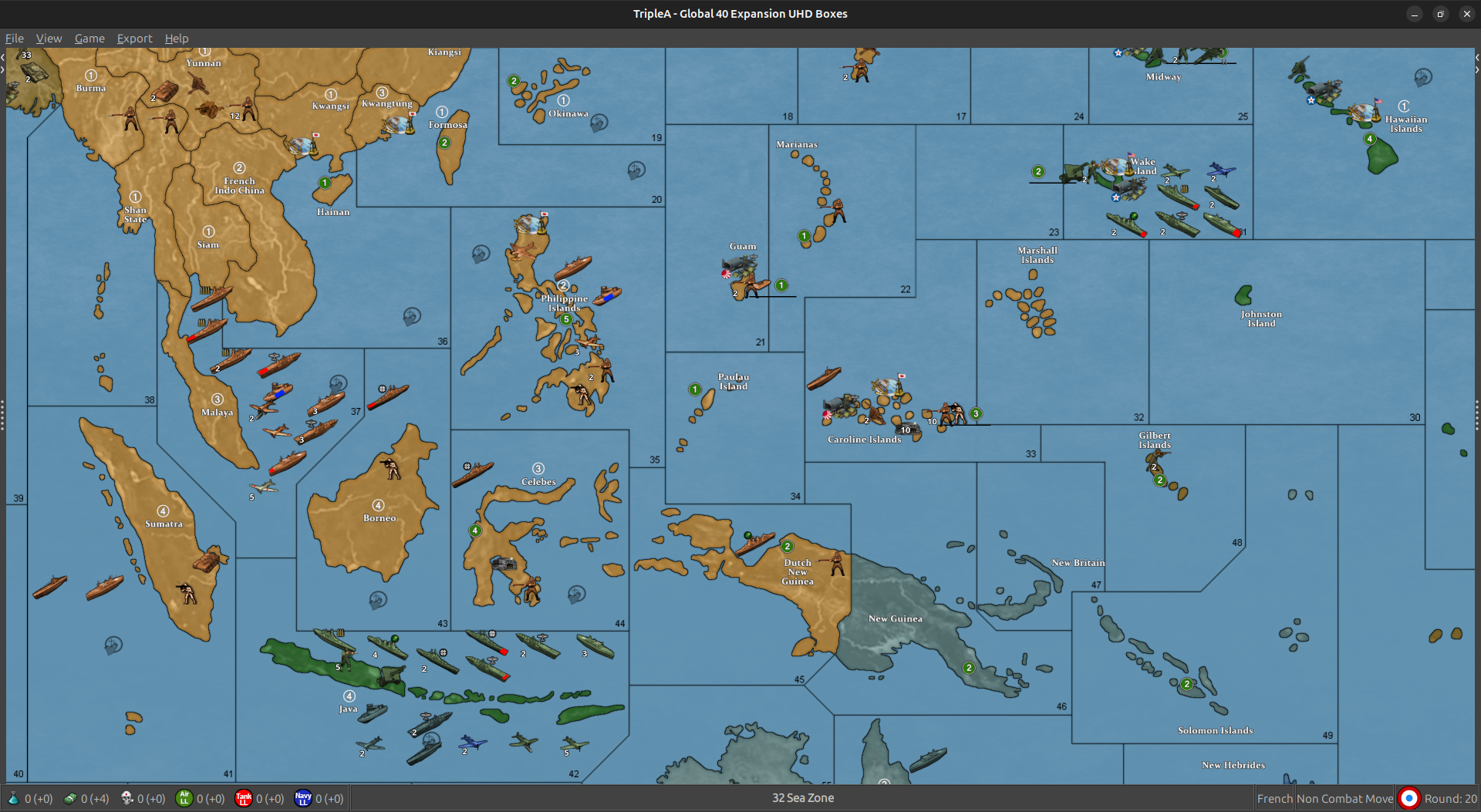Open the Game menu
Image resolution: width=1481 pixels, height=812 pixels.
[x=89, y=39]
